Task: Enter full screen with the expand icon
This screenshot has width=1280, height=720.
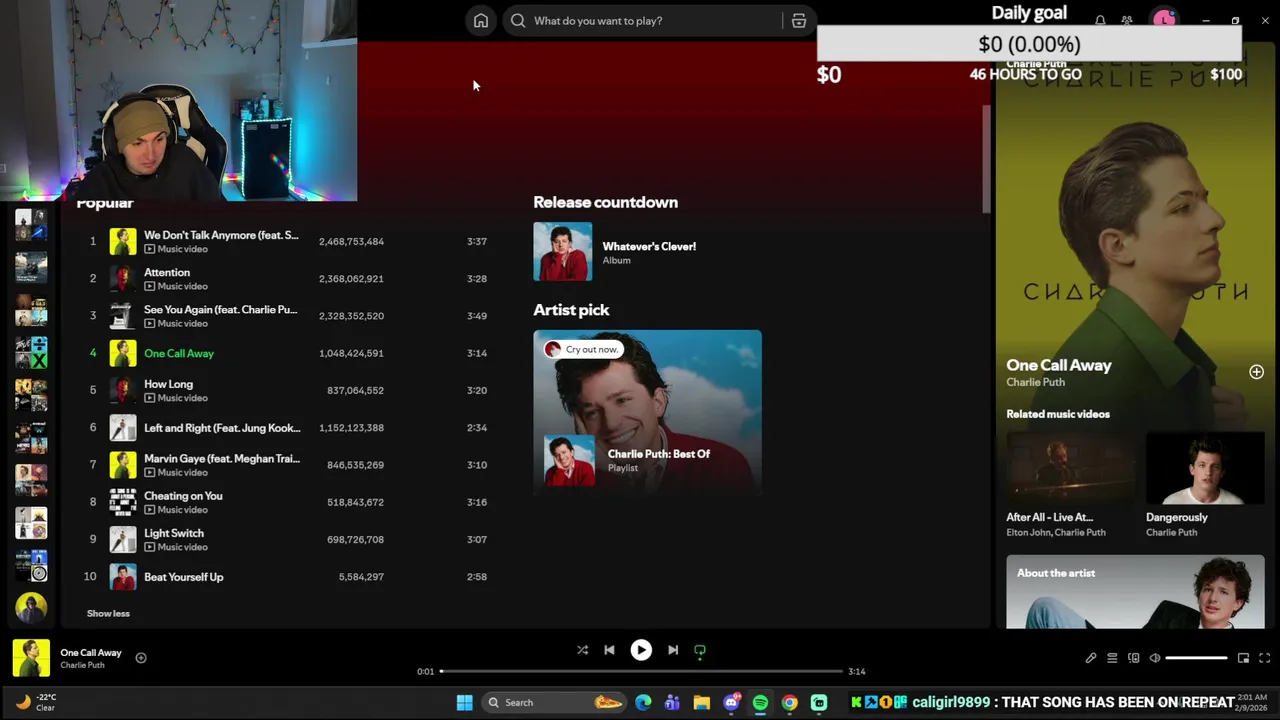Action: pos(1264,658)
